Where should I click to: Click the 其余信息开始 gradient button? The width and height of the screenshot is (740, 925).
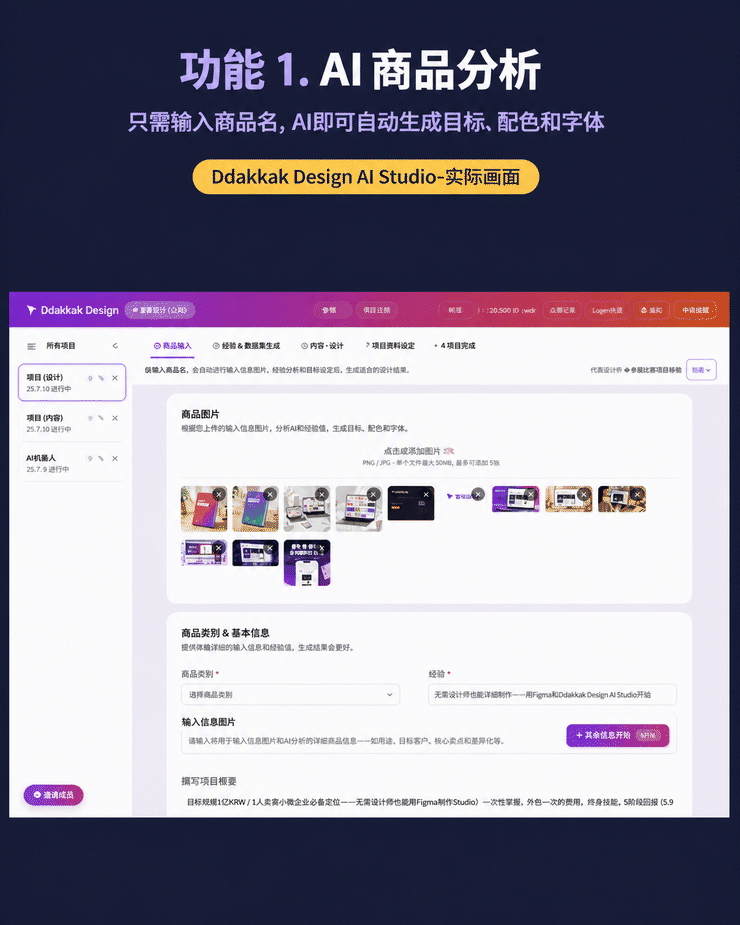(617, 735)
